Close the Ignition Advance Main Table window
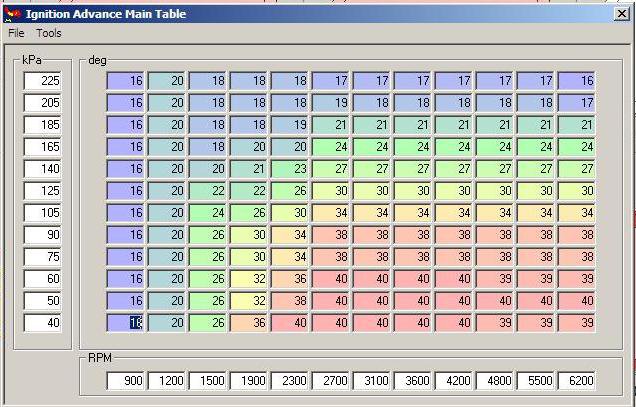Image resolution: width=636 pixels, height=407 pixels. coord(621,14)
